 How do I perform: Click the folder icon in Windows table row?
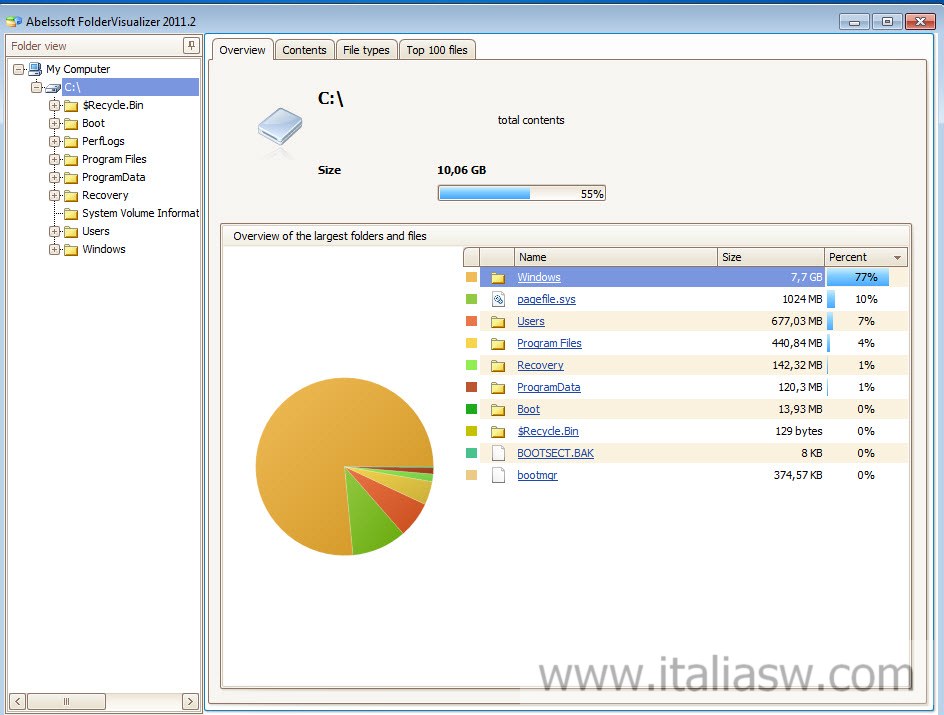click(x=498, y=277)
